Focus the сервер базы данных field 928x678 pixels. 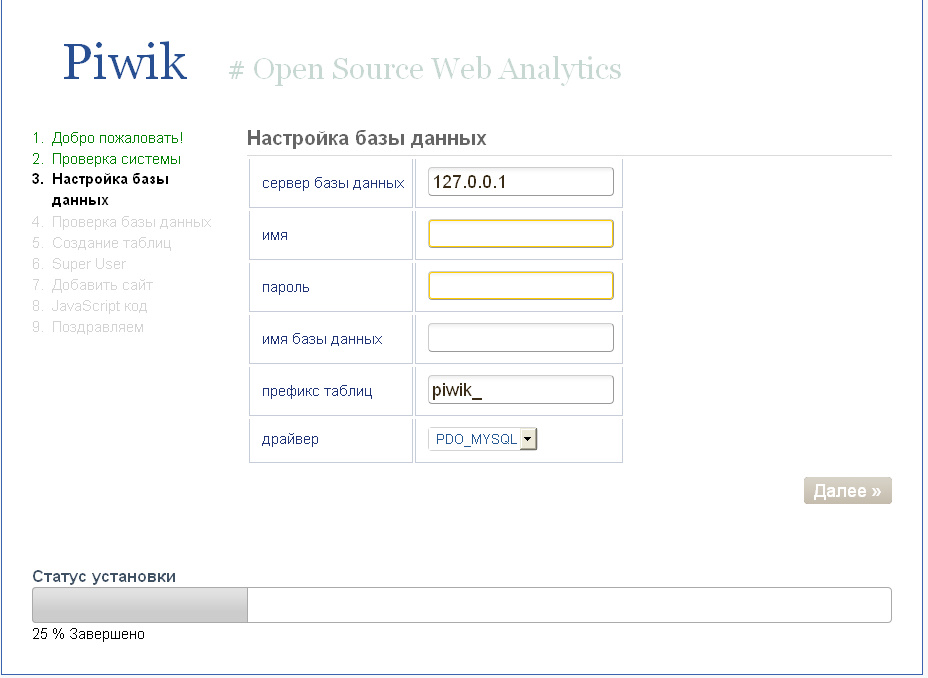[x=521, y=182]
